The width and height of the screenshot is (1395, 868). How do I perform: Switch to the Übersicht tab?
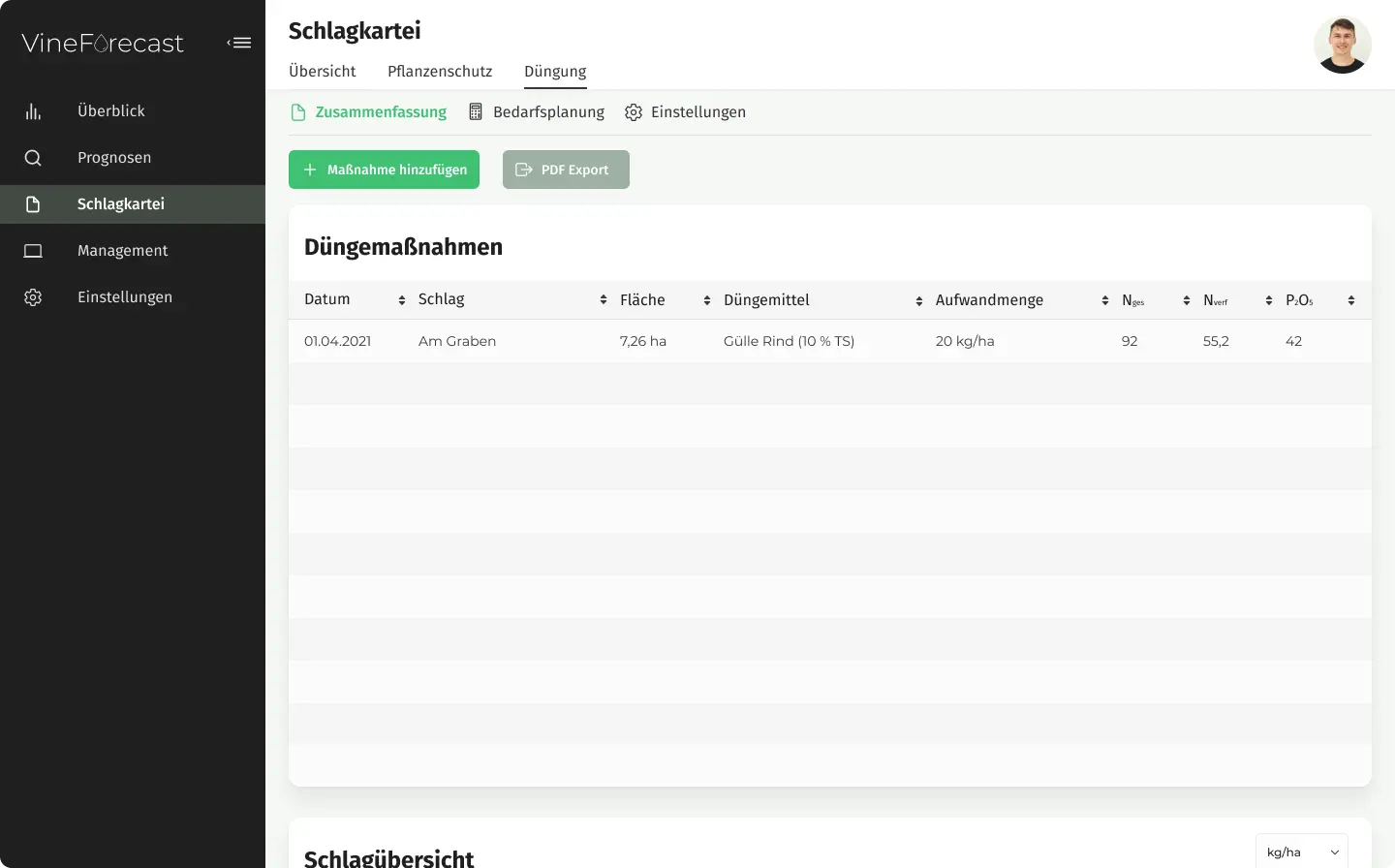point(322,72)
